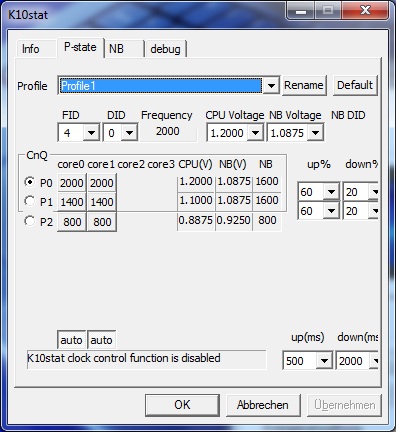Click the Frequency 2000 readout
The width and height of the screenshot is (396, 432).
(x=168, y=131)
